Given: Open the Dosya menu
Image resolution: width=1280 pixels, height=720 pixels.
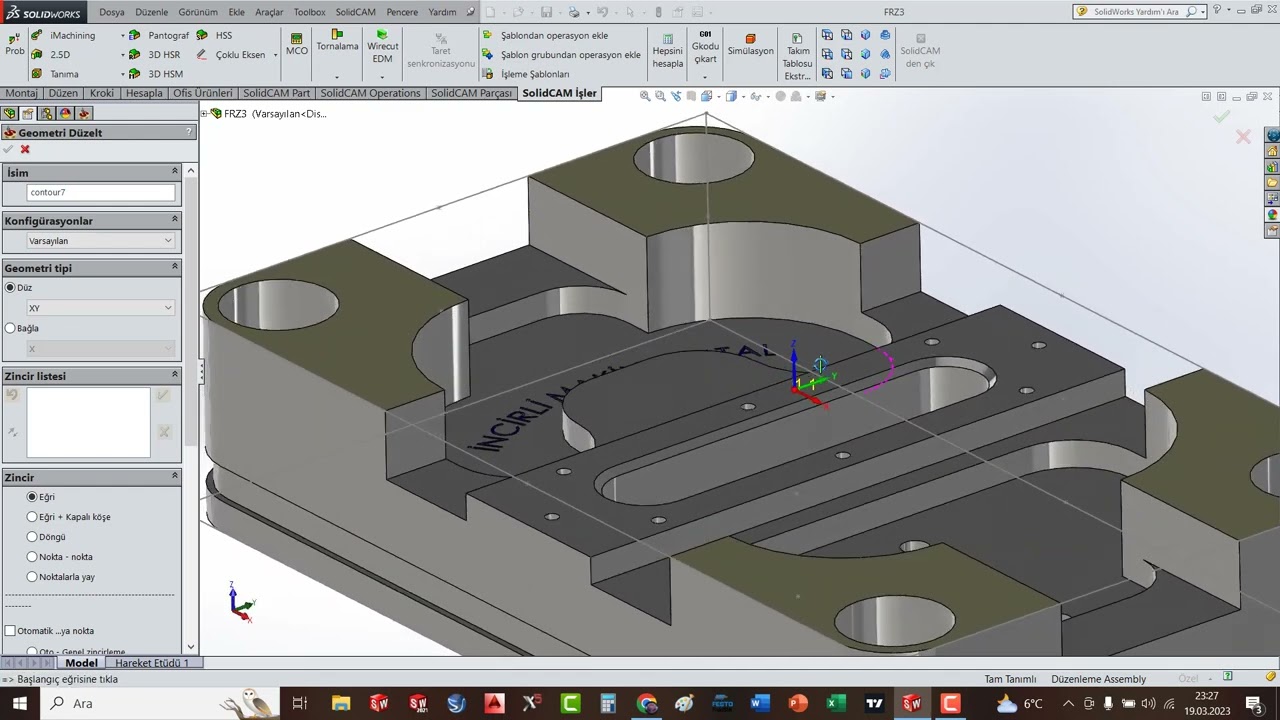Looking at the screenshot, I should tap(112, 12).
